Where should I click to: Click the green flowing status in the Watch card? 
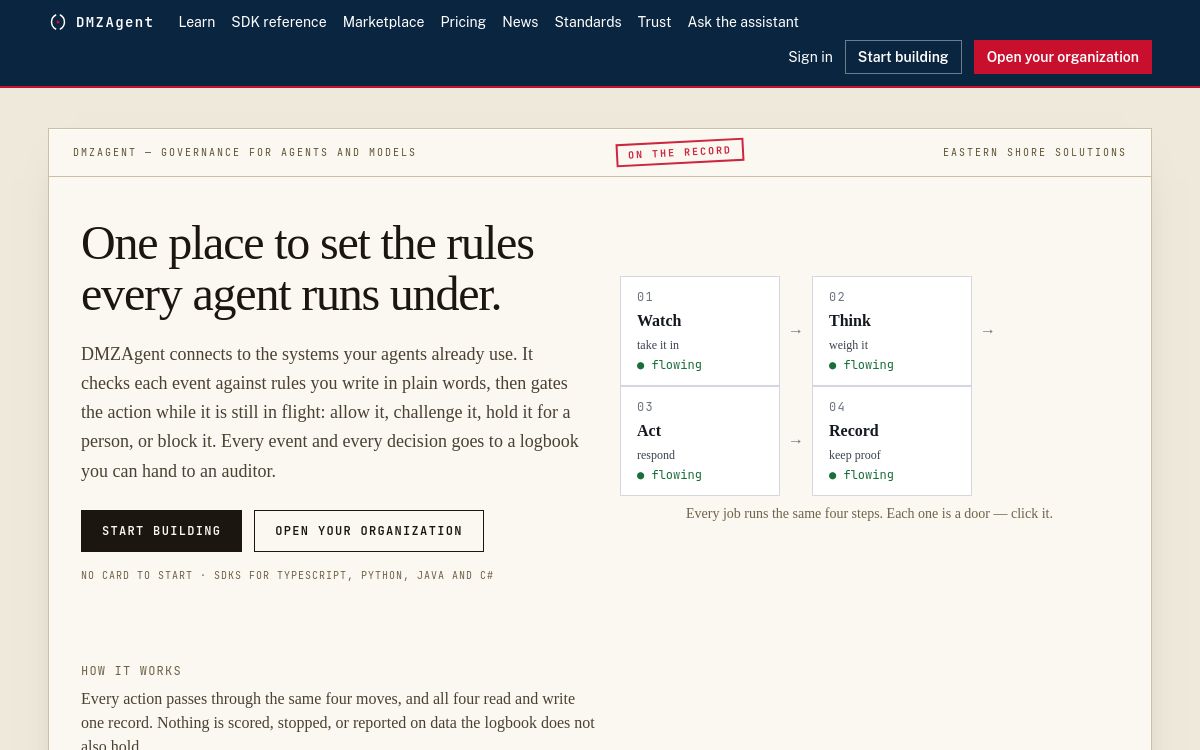click(x=669, y=365)
